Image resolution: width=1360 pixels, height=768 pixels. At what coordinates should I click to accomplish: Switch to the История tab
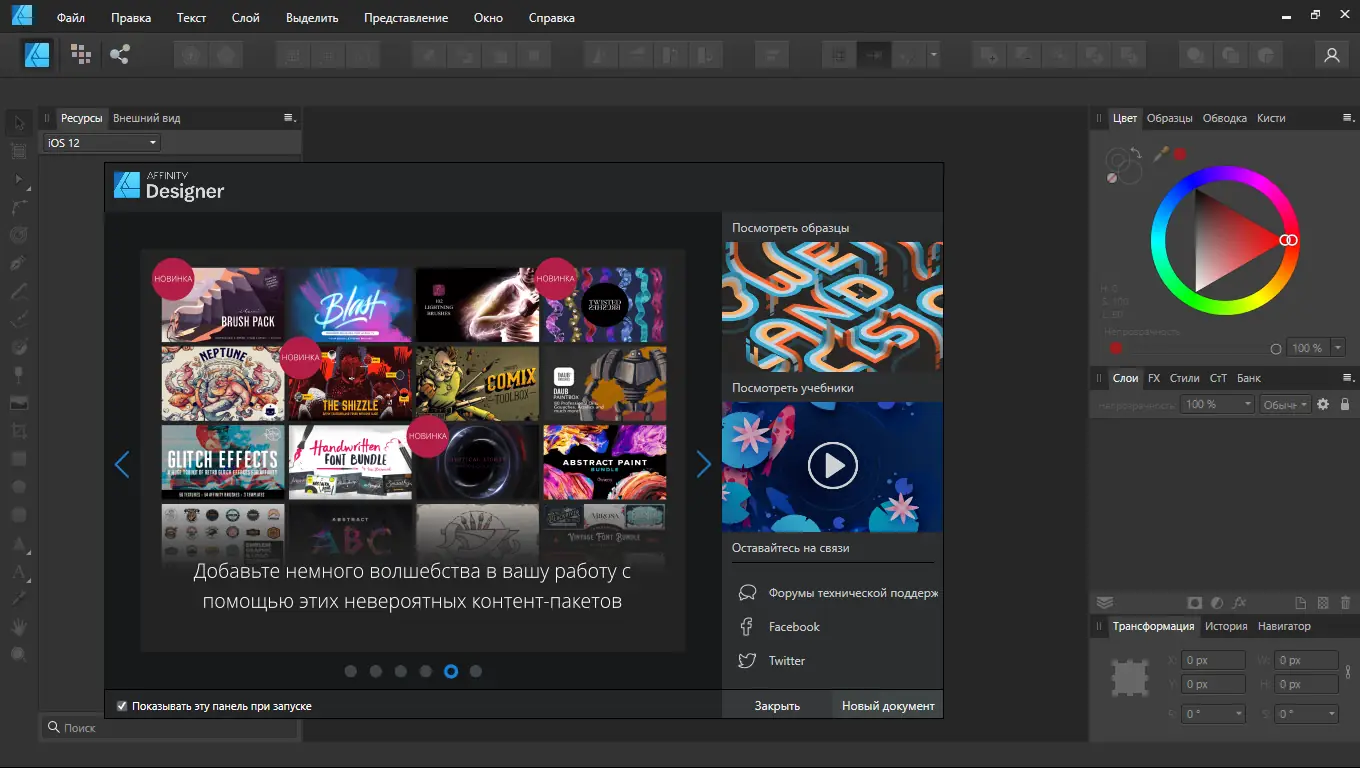point(1225,626)
